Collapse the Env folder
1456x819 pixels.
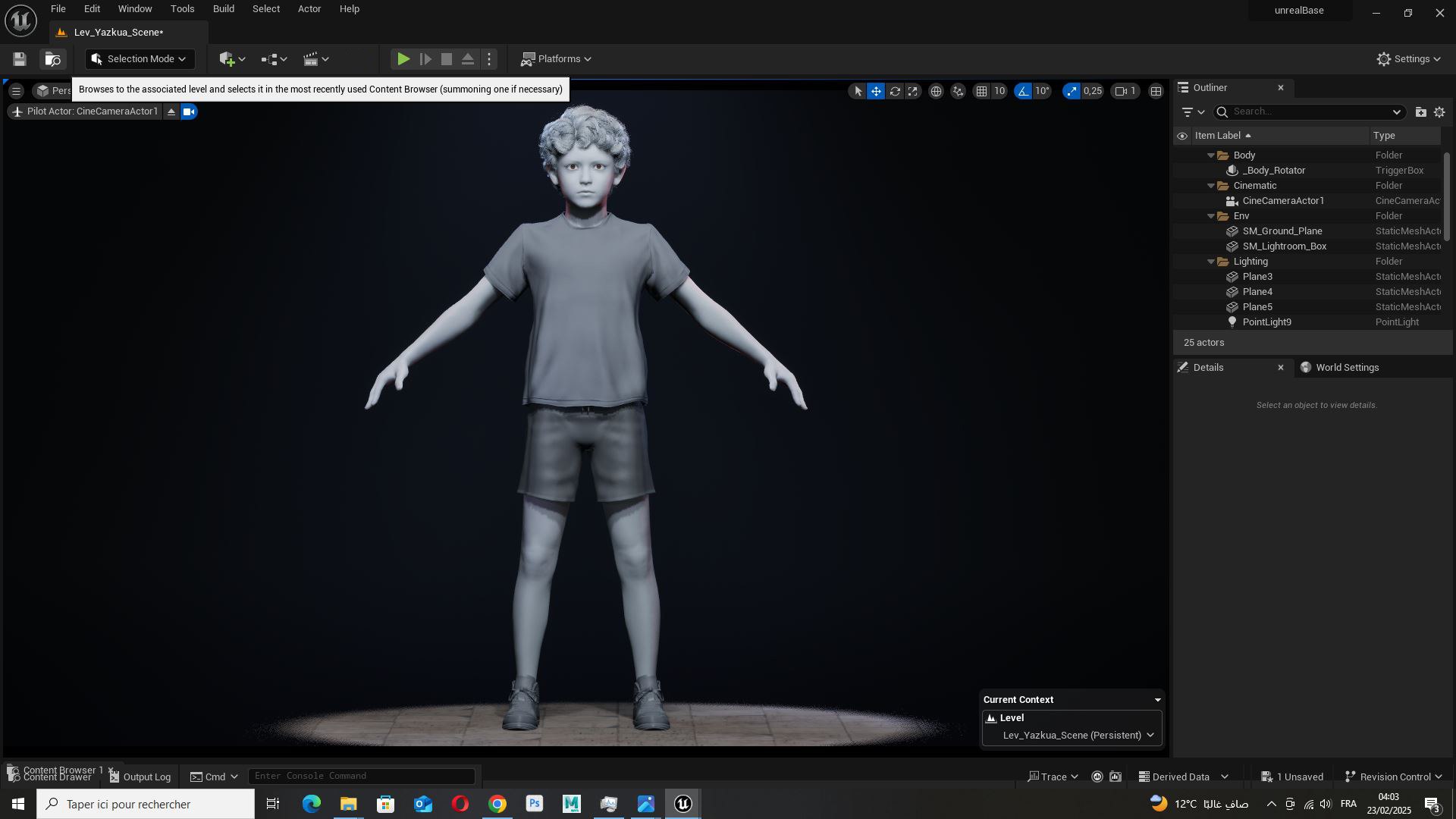[x=1211, y=216]
